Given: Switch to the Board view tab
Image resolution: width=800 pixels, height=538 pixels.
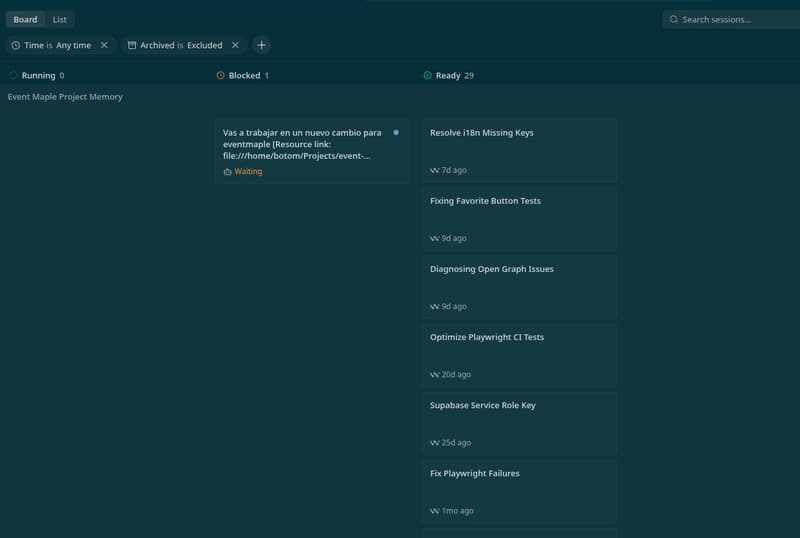Looking at the screenshot, I should click(25, 19).
